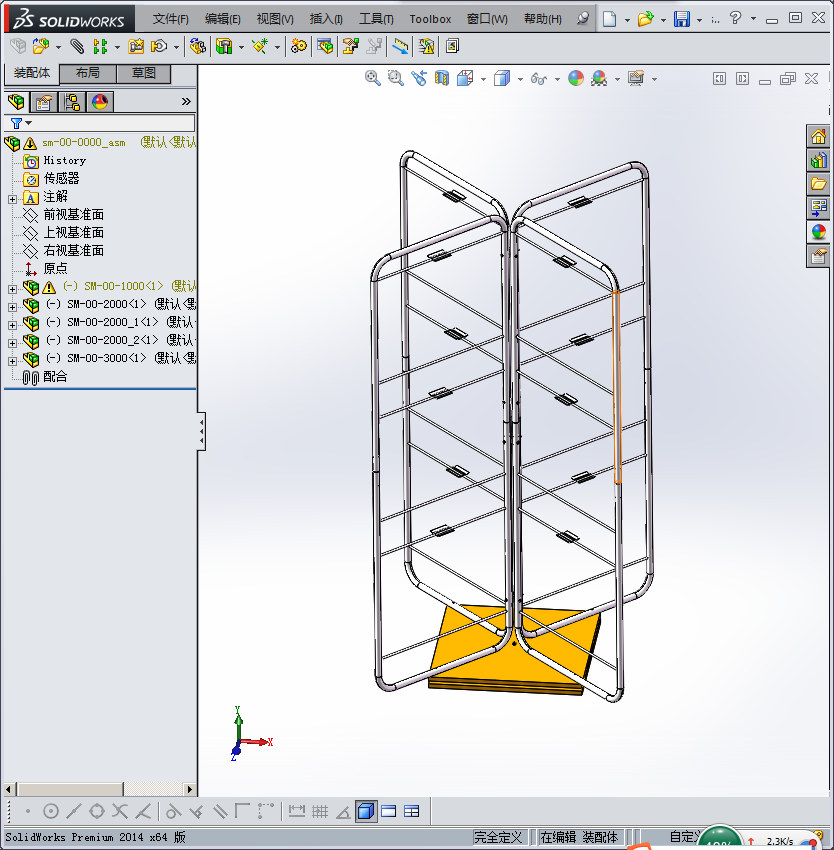Toggle Hide/Show Items glasses icon
Image resolution: width=834 pixels, height=850 pixels.
[539, 79]
